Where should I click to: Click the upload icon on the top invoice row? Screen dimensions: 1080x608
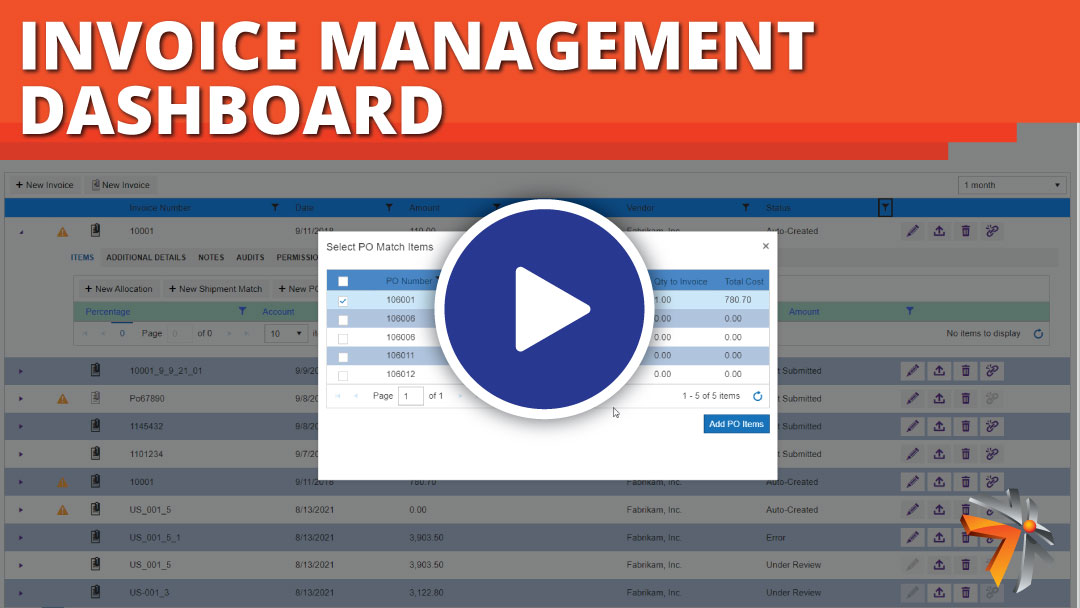point(939,230)
